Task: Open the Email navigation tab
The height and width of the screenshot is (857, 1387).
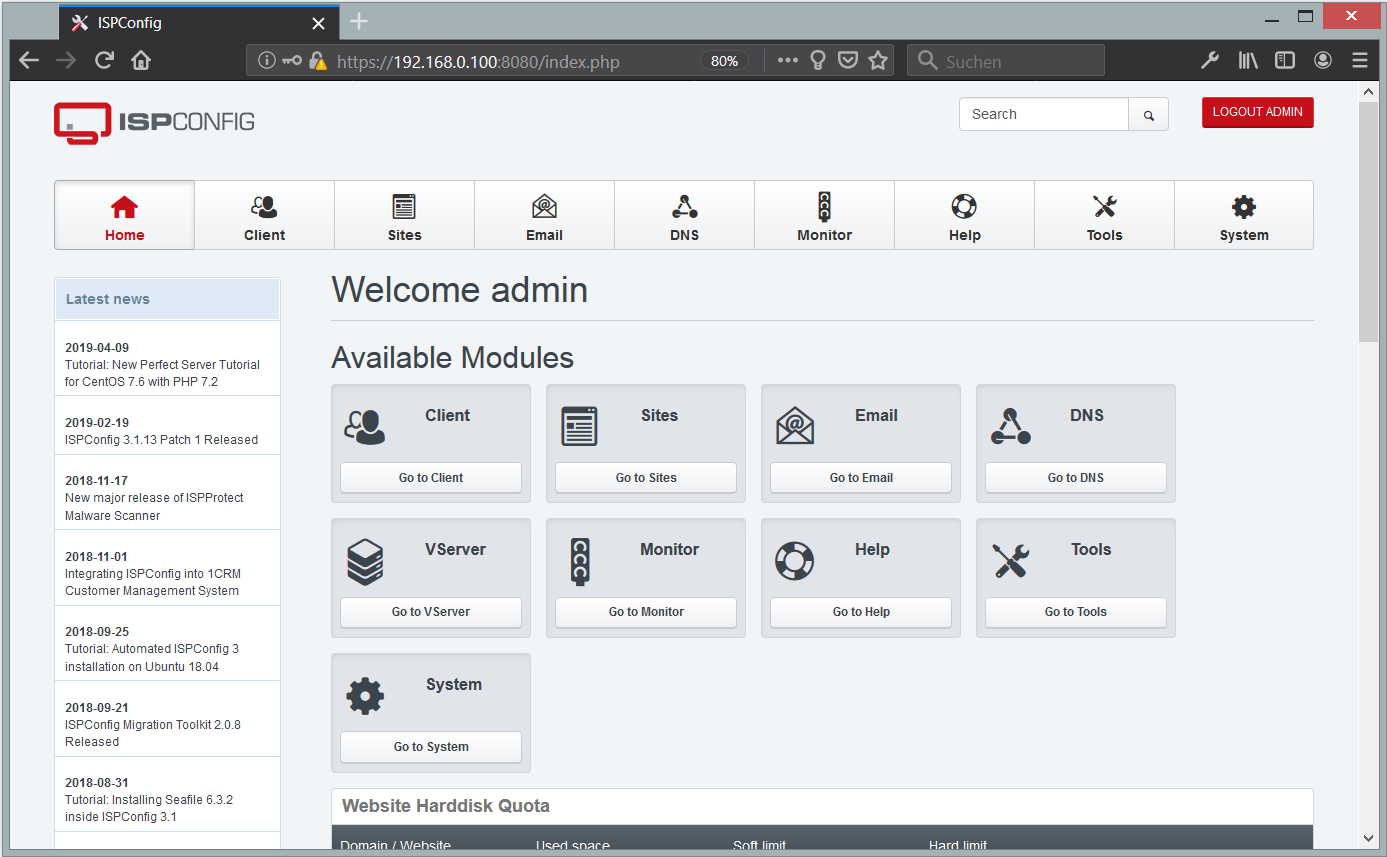Action: pyautogui.click(x=544, y=215)
